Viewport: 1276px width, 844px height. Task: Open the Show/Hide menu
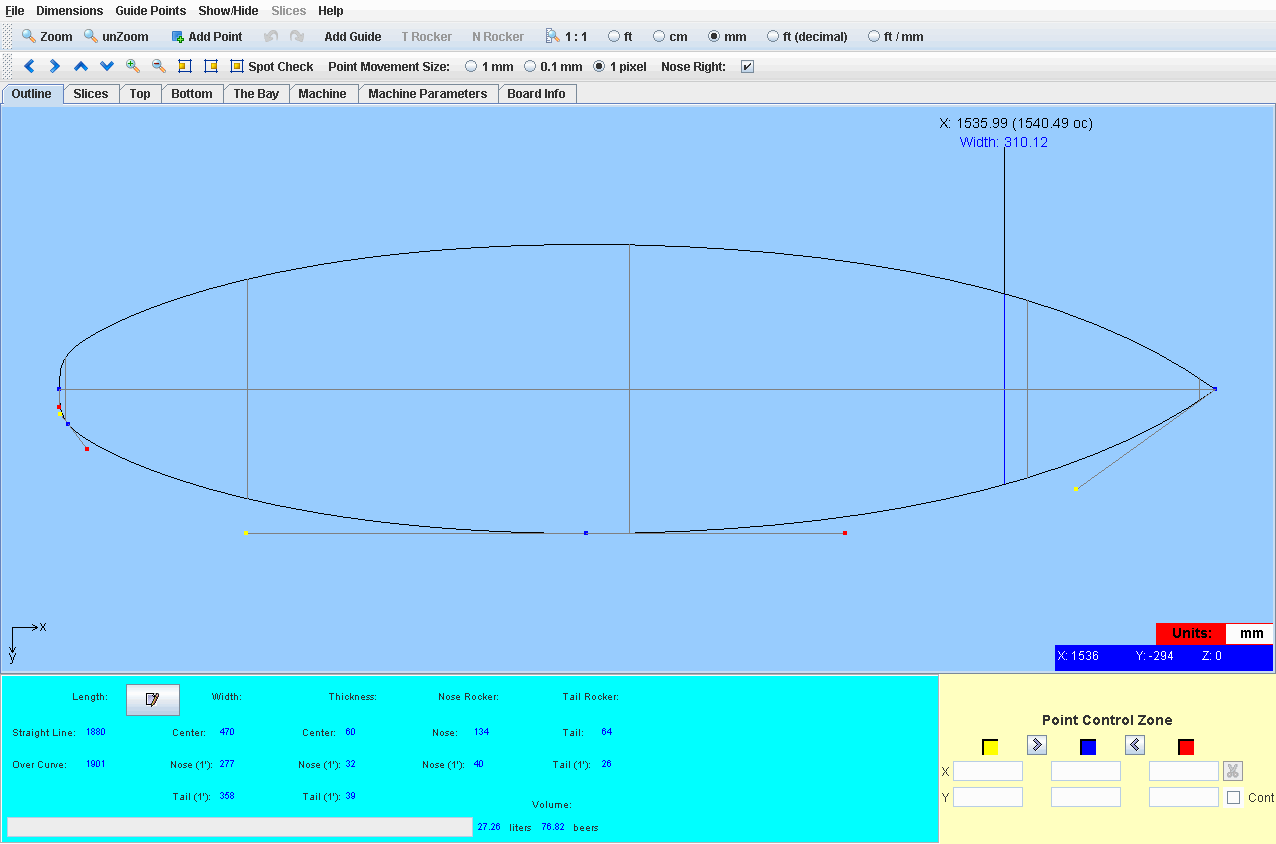click(x=228, y=11)
